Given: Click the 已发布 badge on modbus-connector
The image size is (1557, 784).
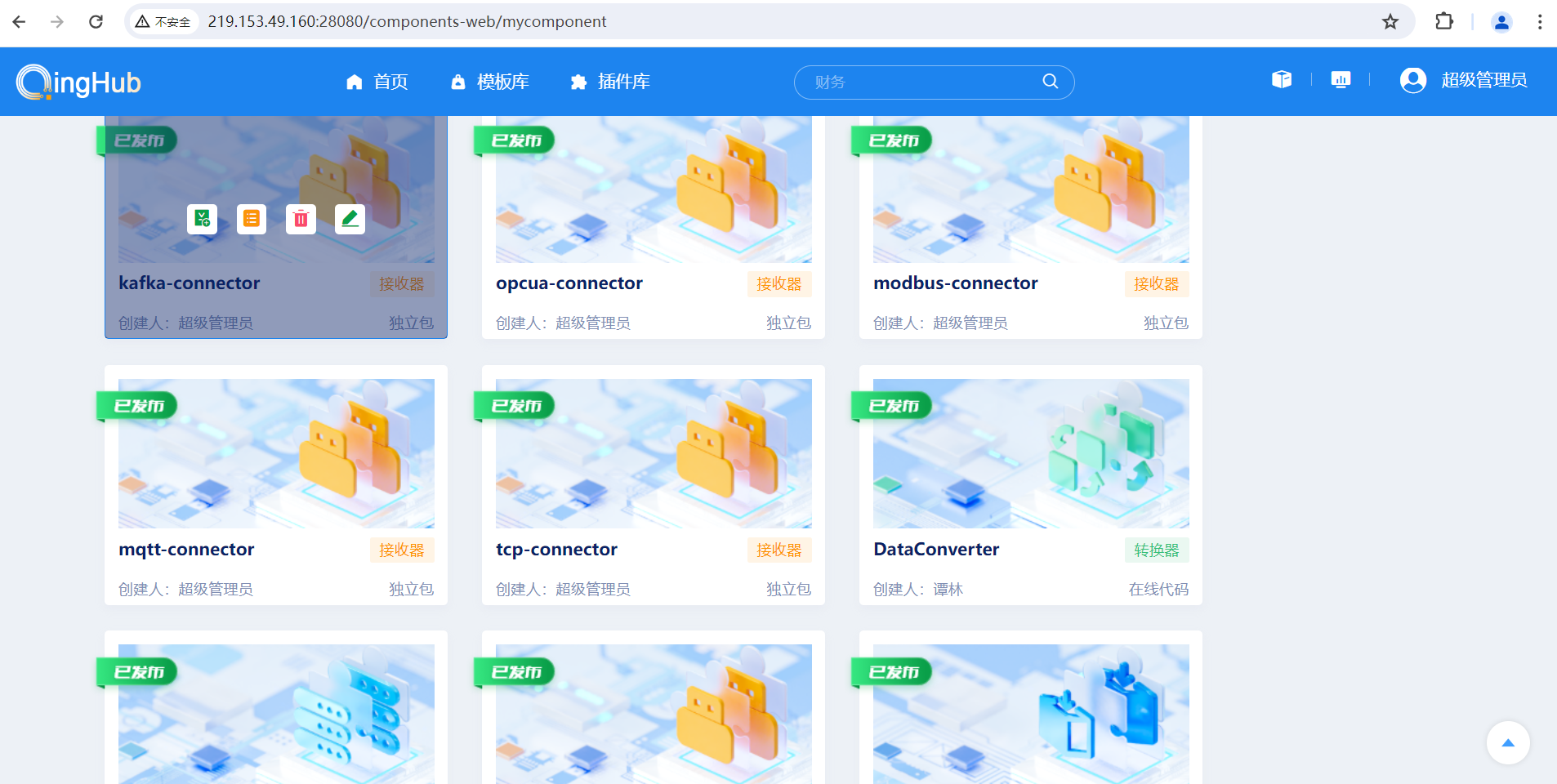Looking at the screenshot, I should tap(892, 140).
